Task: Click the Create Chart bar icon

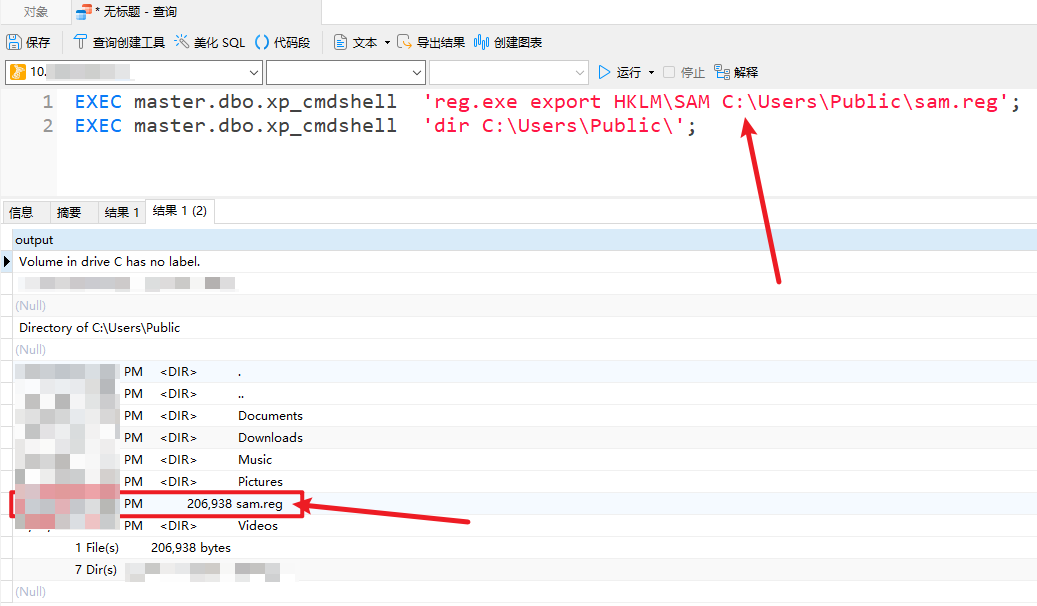Action: (x=481, y=42)
